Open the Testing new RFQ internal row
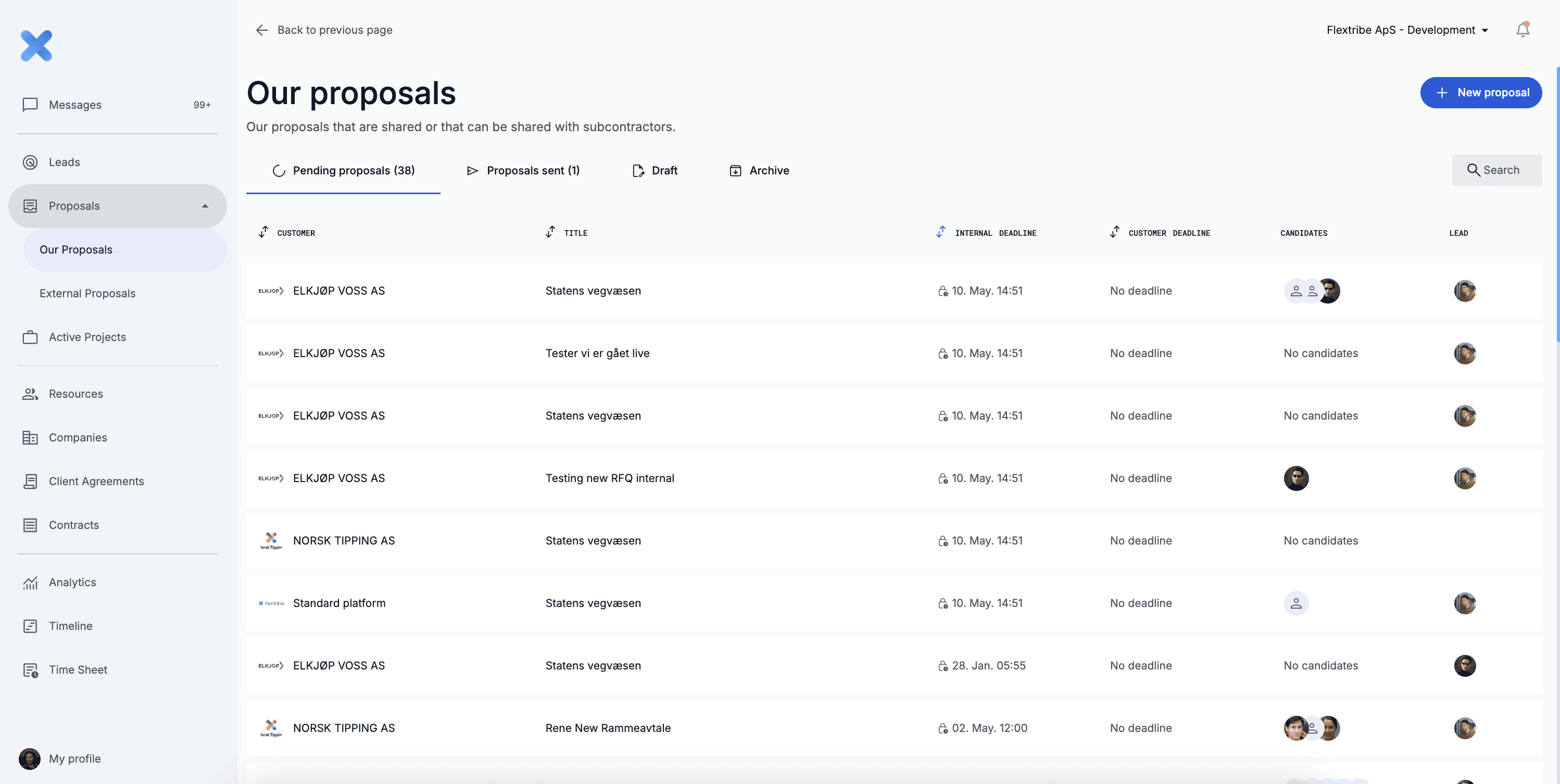Viewport: 1560px width, 784px height. pos(893,478)
